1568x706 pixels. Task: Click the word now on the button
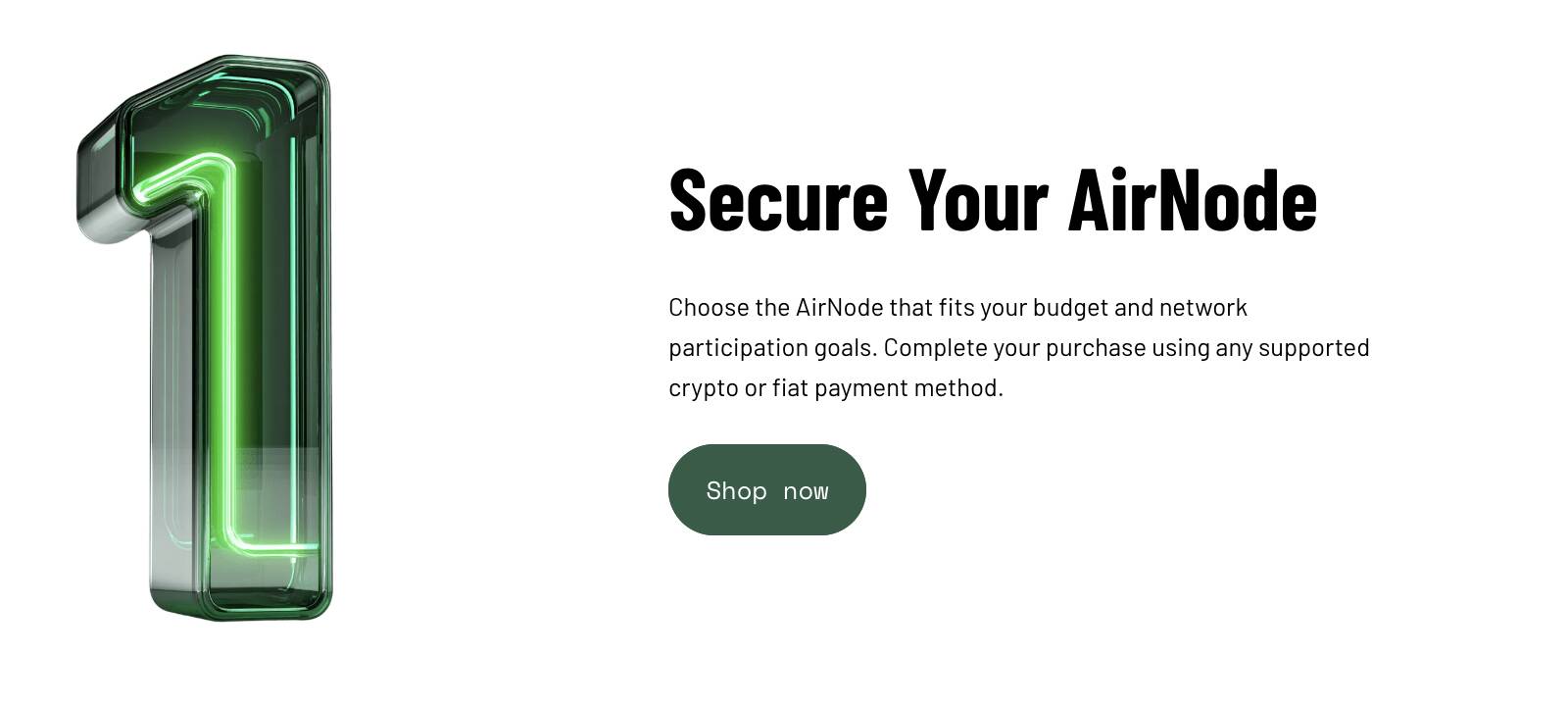806,492
